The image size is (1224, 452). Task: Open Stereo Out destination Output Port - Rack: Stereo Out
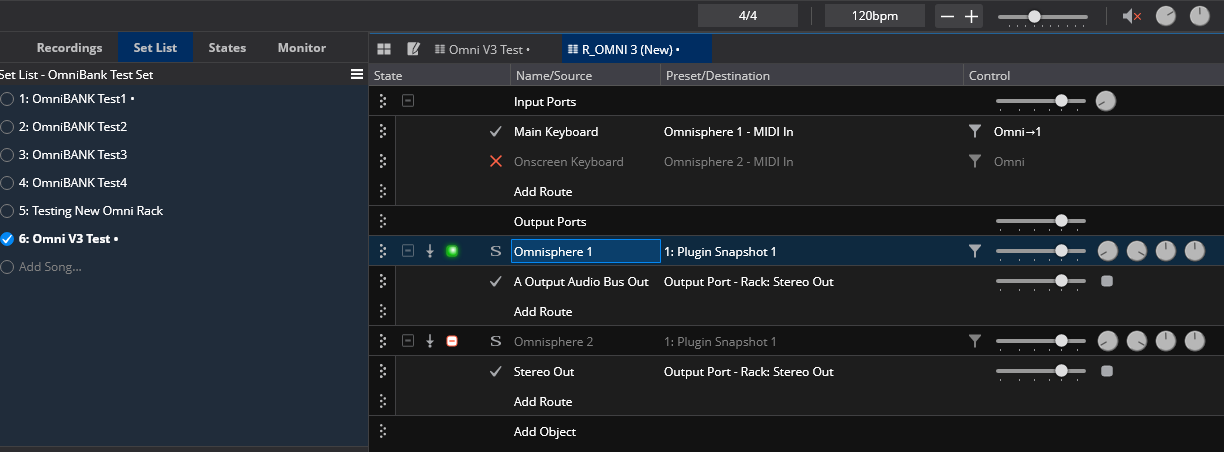pyautogui.click(x=749, y=371)
